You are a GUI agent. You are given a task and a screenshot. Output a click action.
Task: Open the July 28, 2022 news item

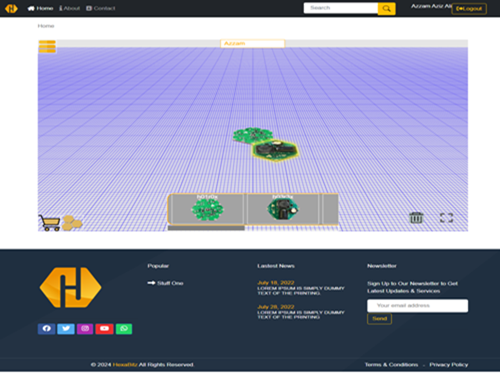click(x=301, y=312)
